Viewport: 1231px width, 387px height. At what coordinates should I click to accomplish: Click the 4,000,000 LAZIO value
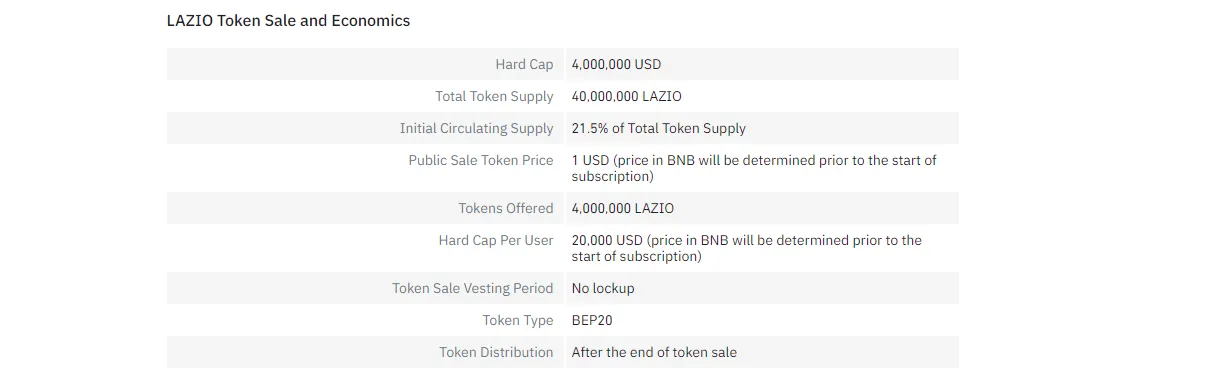pyautogui.click(x=623, y=208)
